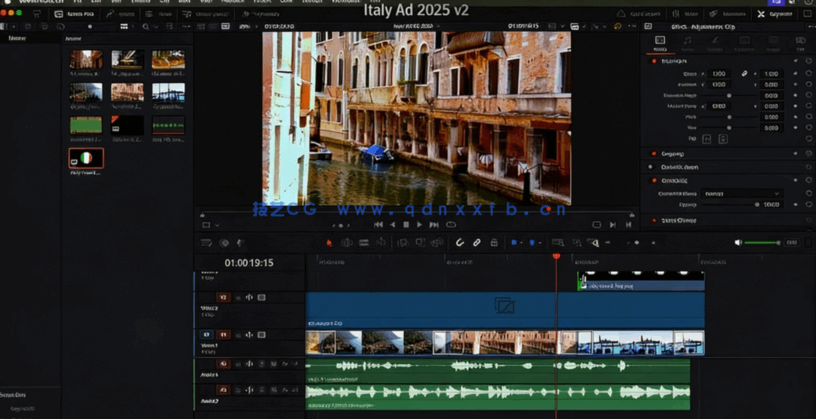The image size is (816, 419).
Task: Click the Flip vertical button
Action: [x=723, y=138]
